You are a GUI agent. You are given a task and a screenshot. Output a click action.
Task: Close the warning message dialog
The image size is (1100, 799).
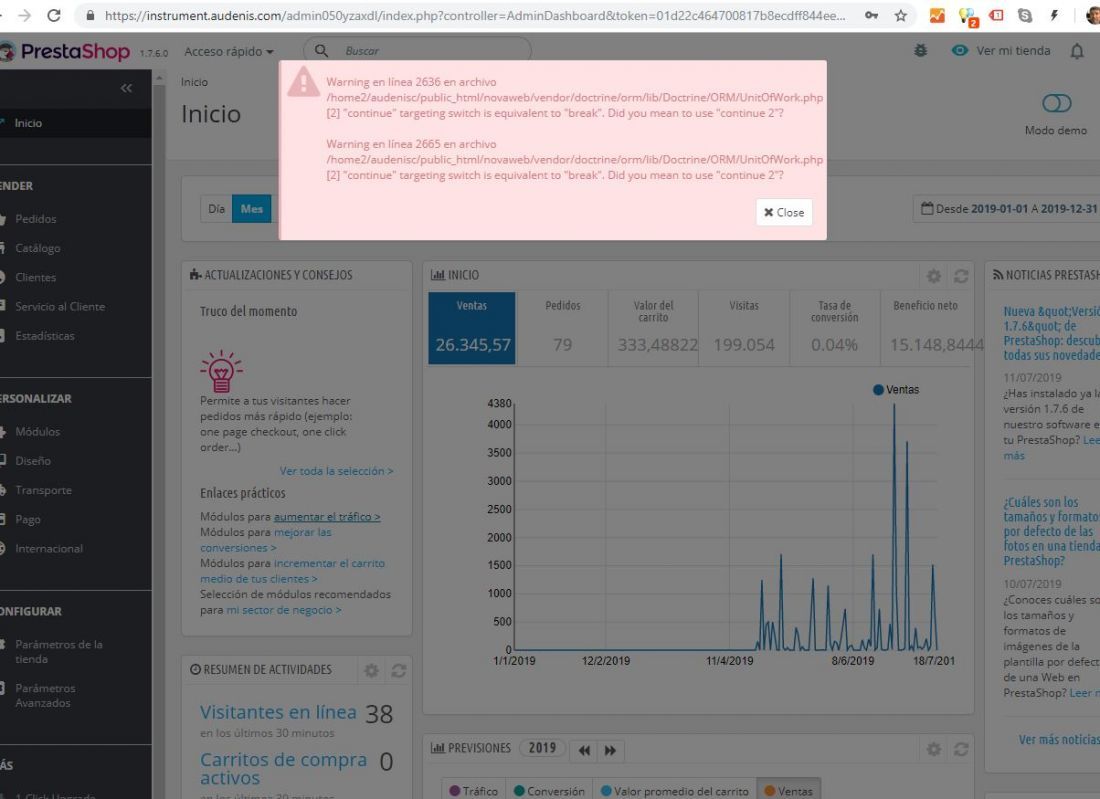point(784,213)
